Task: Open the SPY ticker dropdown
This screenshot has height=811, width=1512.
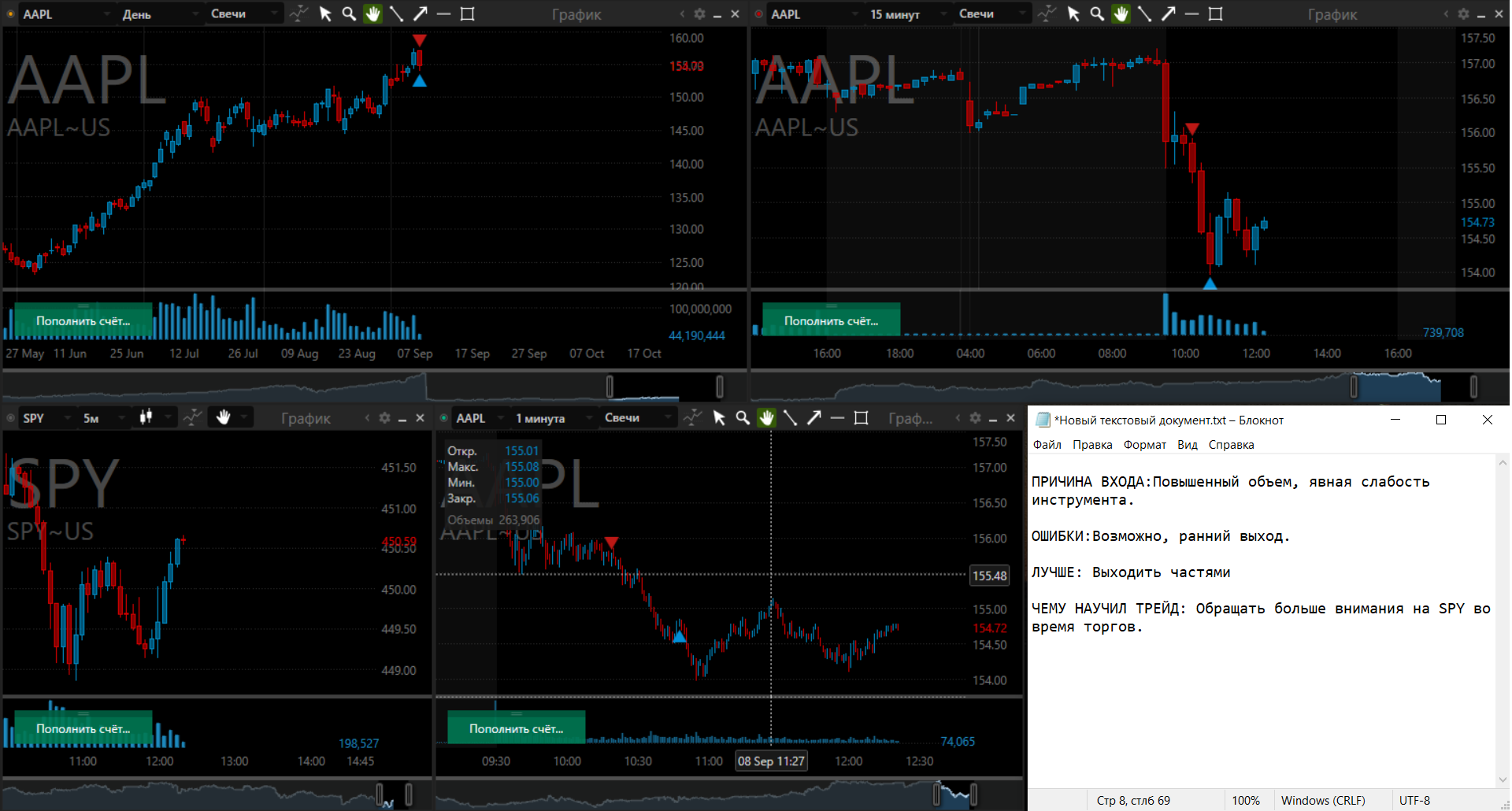Action: coord(46,418)
